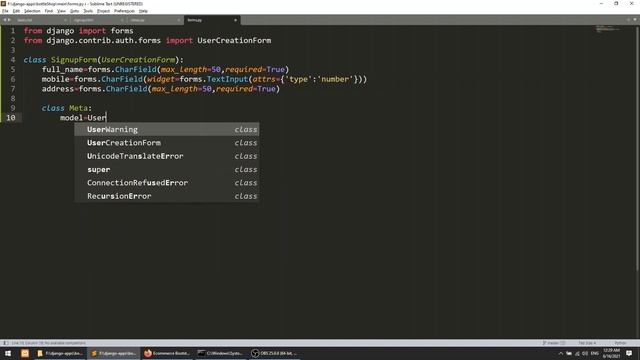
Task: Choose UserWarning from autocomplete list
Action: tap(167, 129)
